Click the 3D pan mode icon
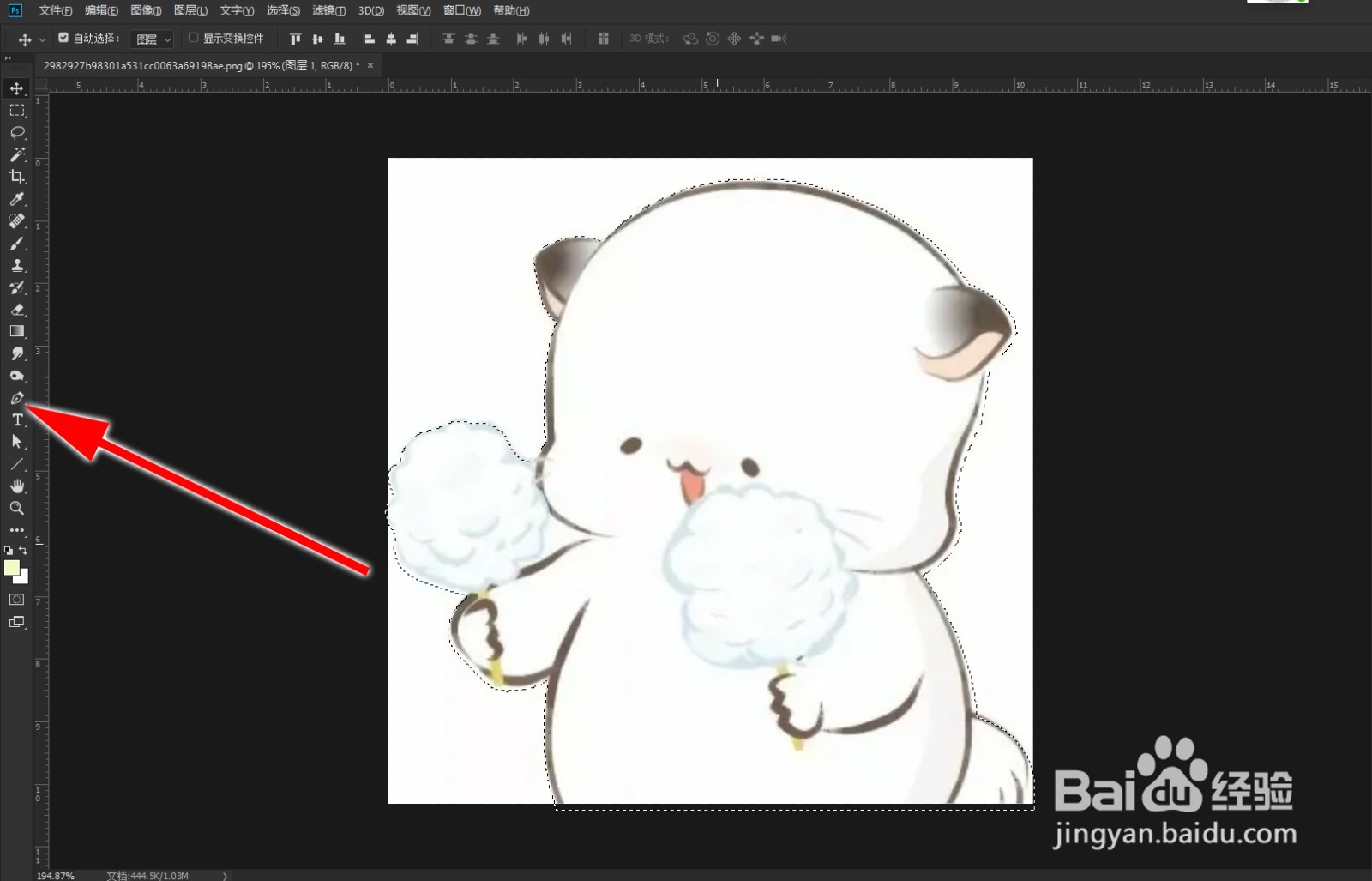 point(734,39)
